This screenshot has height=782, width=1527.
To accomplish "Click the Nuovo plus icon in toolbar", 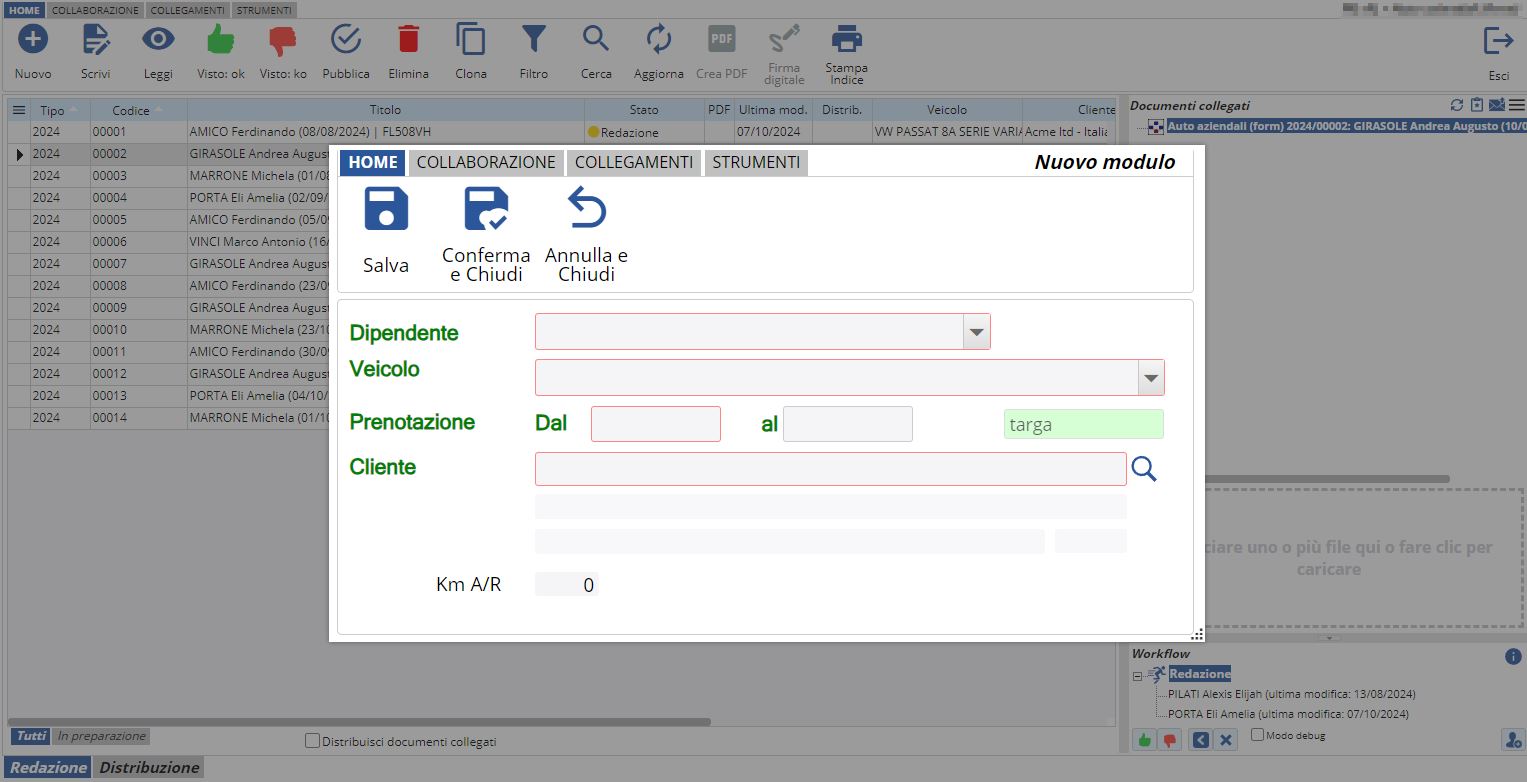I will (33, 40).
